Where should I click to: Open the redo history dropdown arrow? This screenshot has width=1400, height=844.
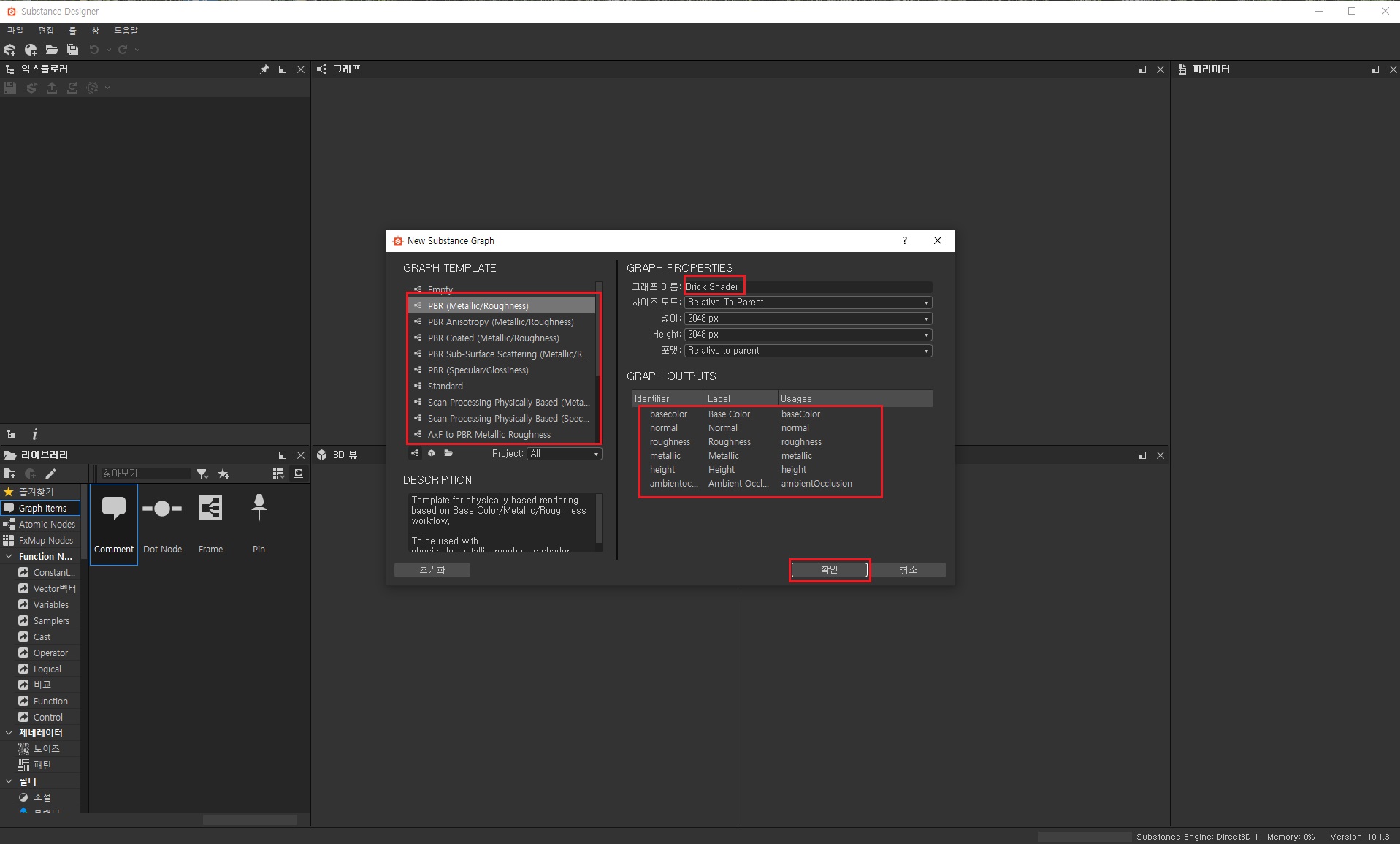137,50
